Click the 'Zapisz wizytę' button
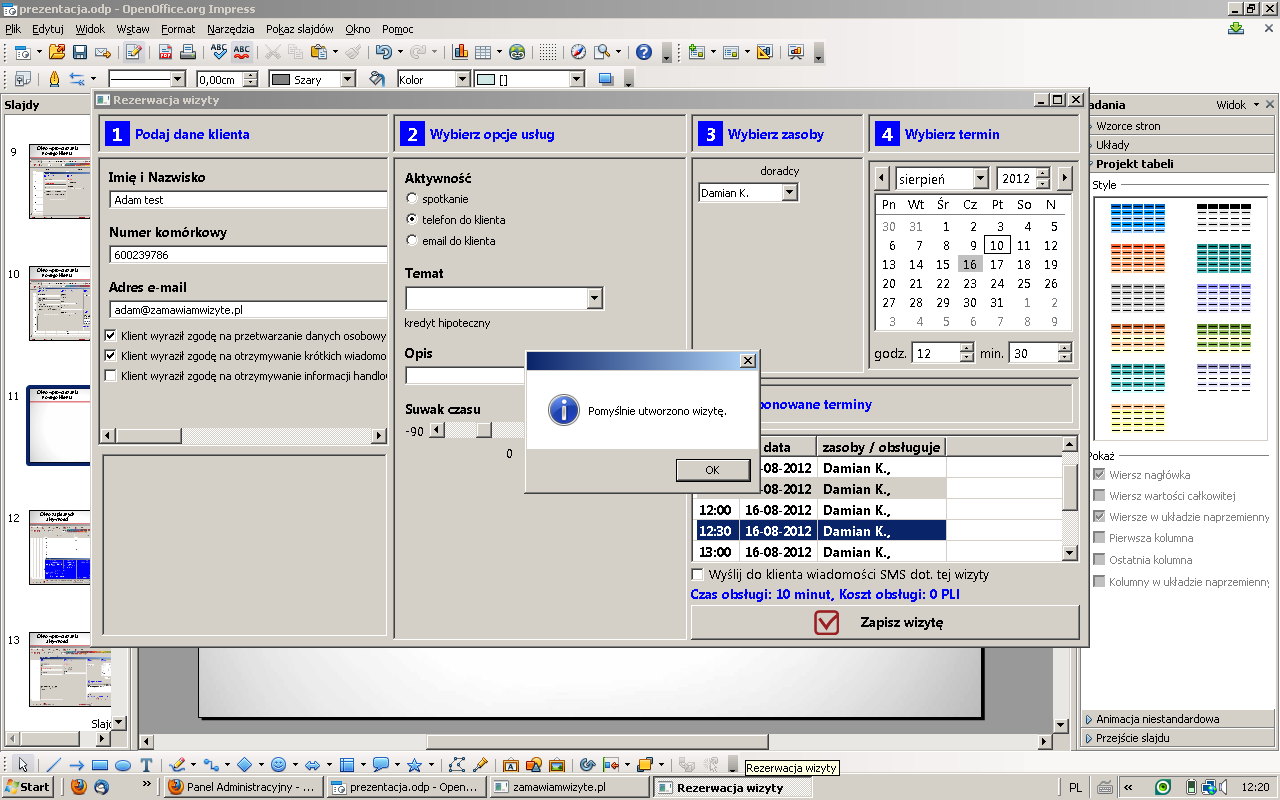Screen dimensions: 1280x800 tap(885, 622)
